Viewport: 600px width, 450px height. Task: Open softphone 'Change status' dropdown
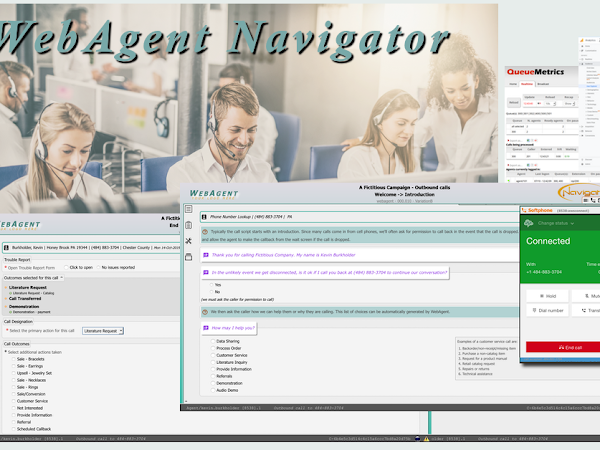556,223
